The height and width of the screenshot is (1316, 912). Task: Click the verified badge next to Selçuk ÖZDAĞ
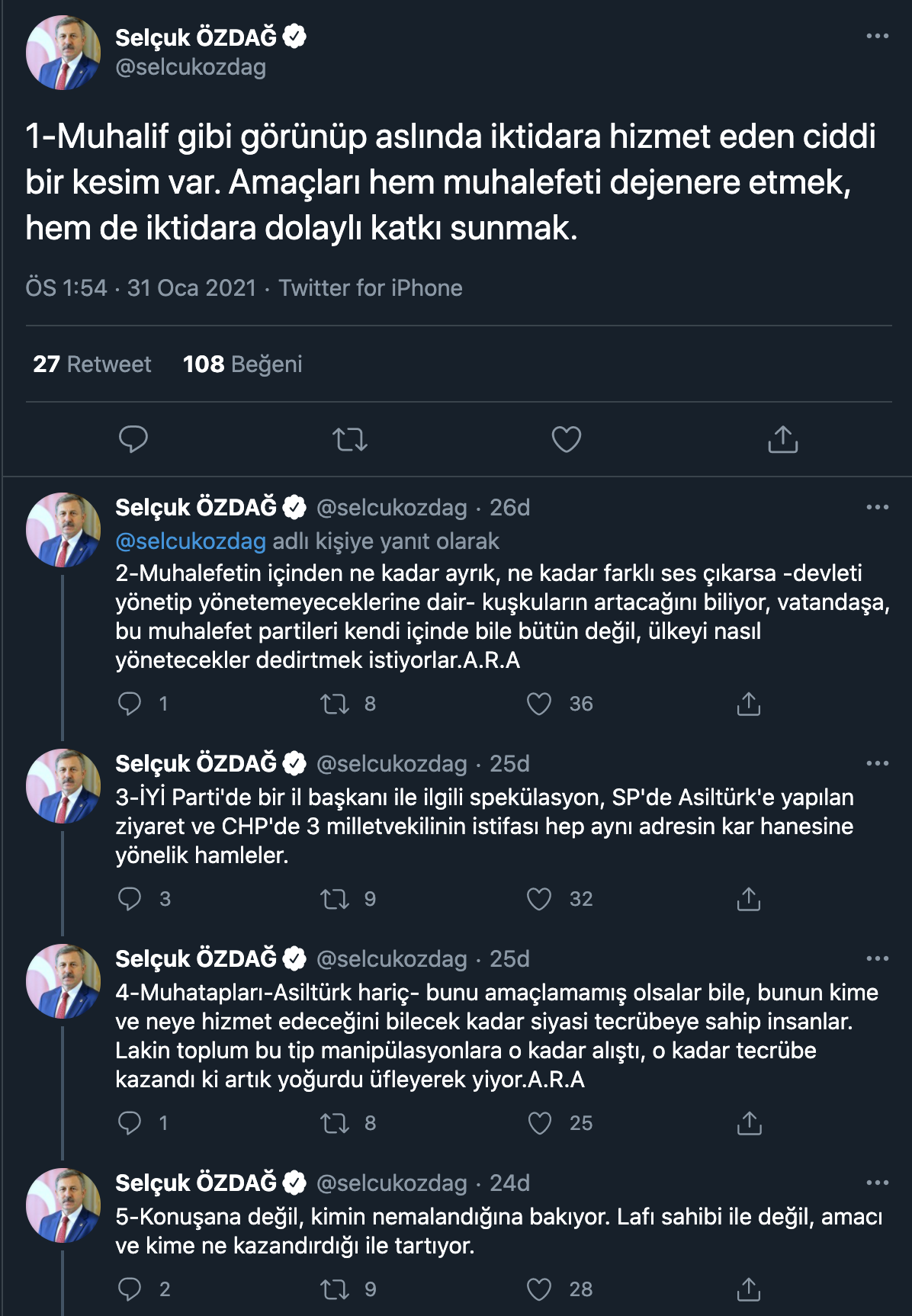pyautogui.click(x=294, y=34)
